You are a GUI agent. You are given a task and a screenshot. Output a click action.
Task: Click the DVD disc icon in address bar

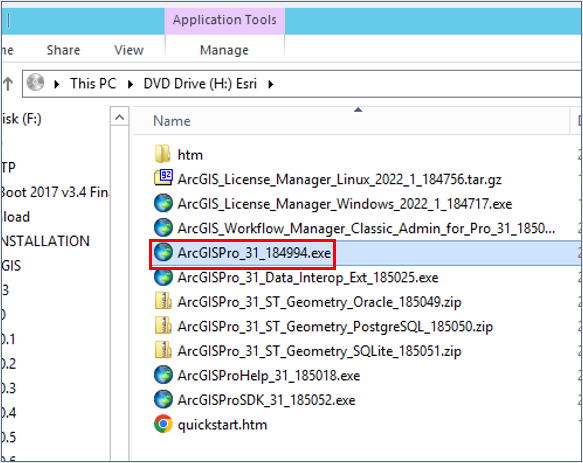coord(36,83)
